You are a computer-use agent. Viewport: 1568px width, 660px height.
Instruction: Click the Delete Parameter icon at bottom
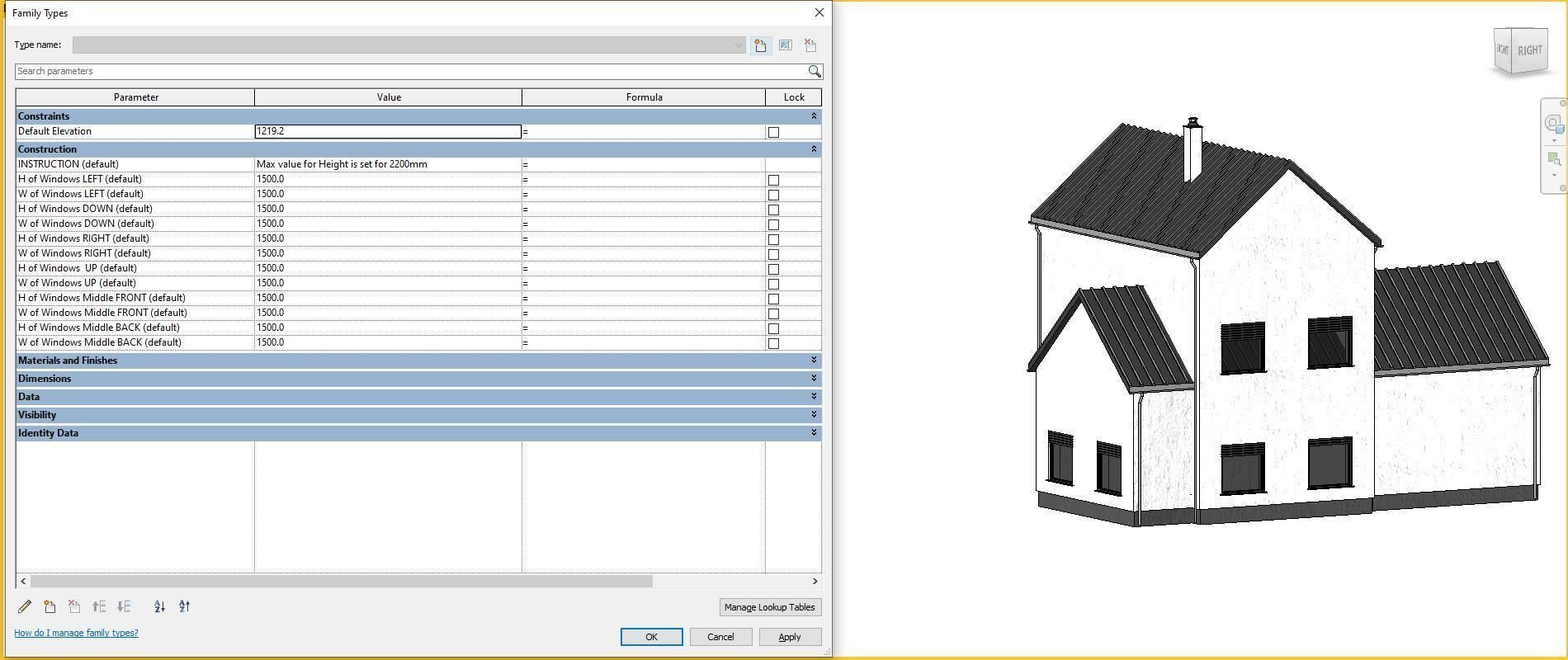pyautogui.click(x=74, y=606)
